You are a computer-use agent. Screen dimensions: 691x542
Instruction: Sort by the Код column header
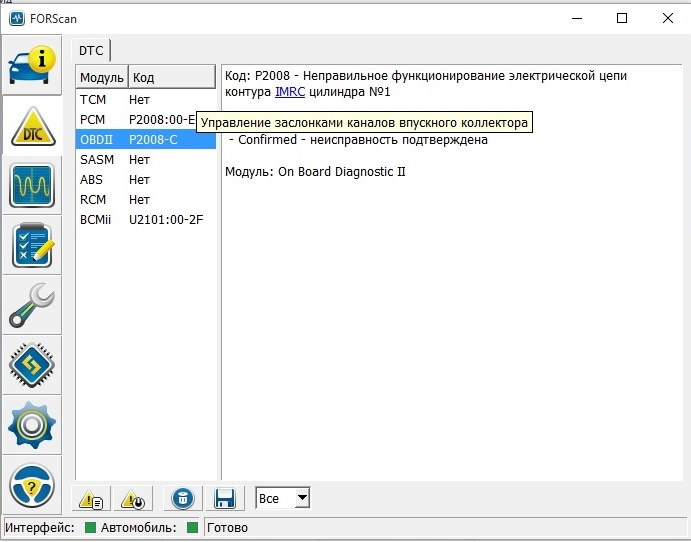click(x=172, y=78)
